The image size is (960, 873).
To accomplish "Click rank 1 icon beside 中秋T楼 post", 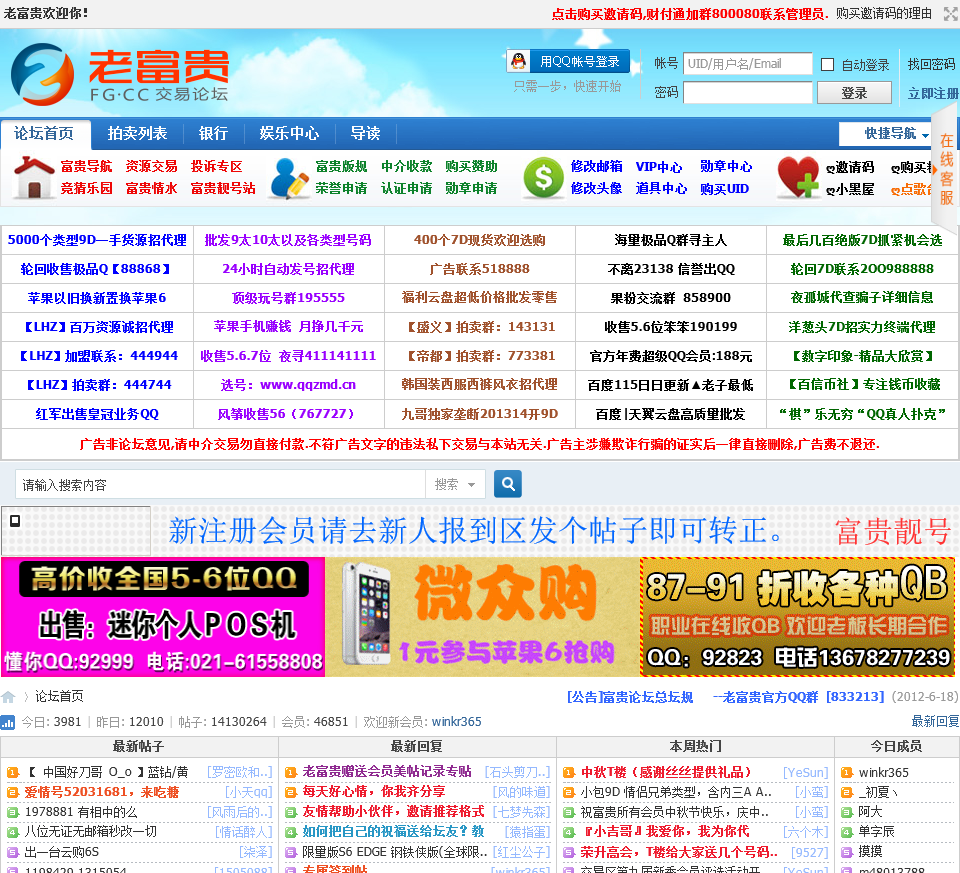I will pyautogui.click(x=569, y=773).
